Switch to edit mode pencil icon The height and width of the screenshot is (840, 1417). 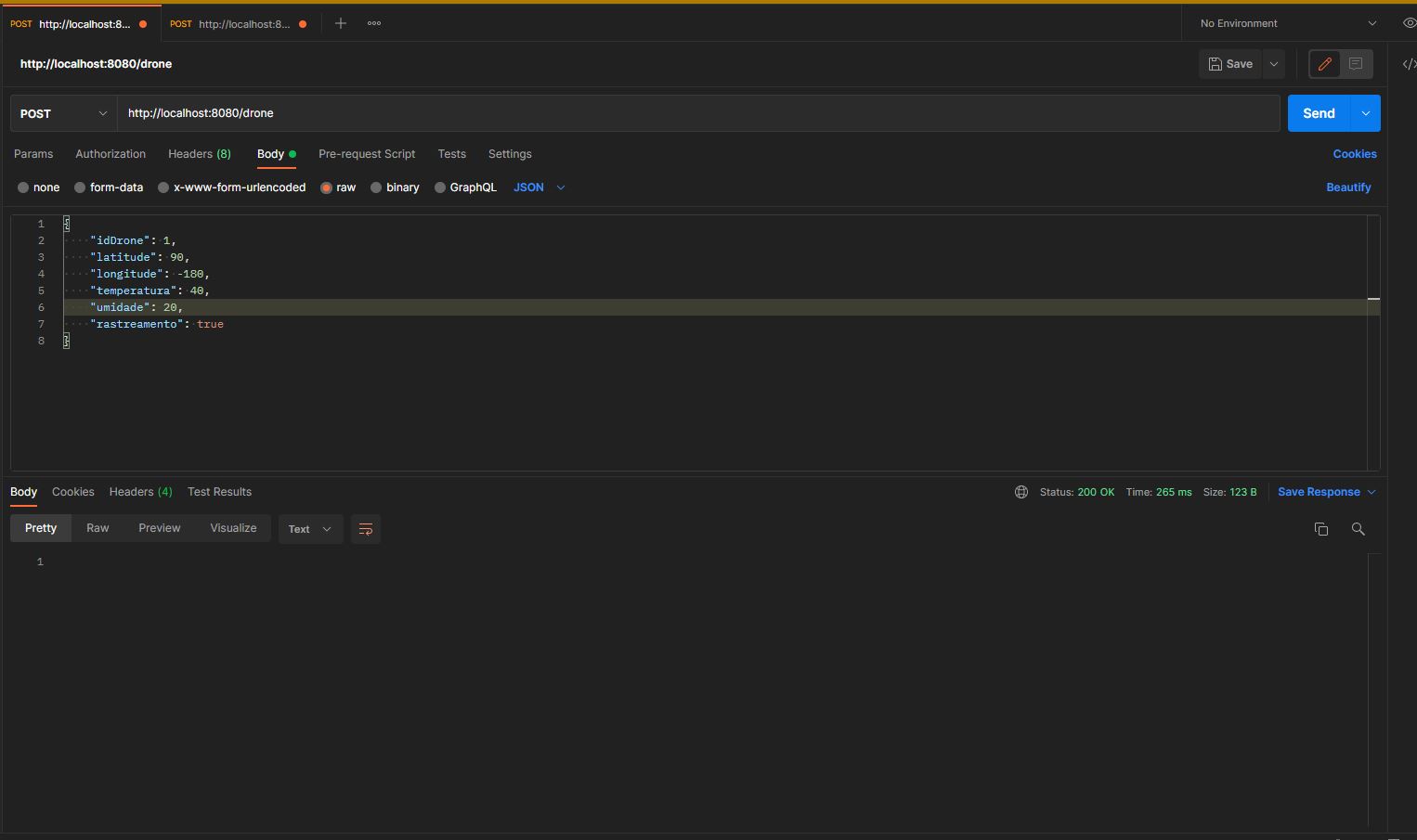pos(1325,64)
